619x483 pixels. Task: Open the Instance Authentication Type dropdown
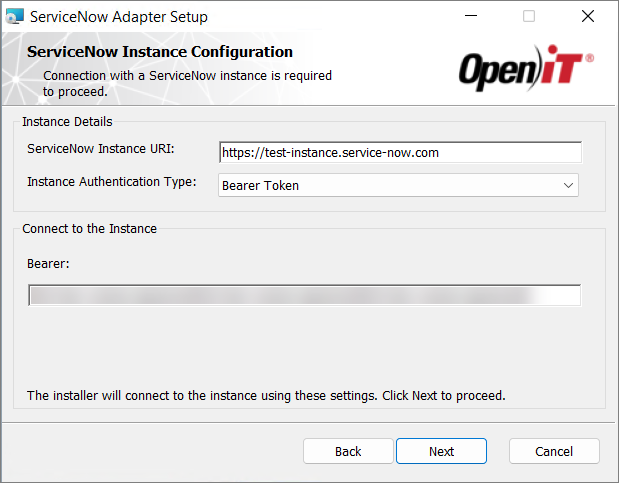point(398,185)
